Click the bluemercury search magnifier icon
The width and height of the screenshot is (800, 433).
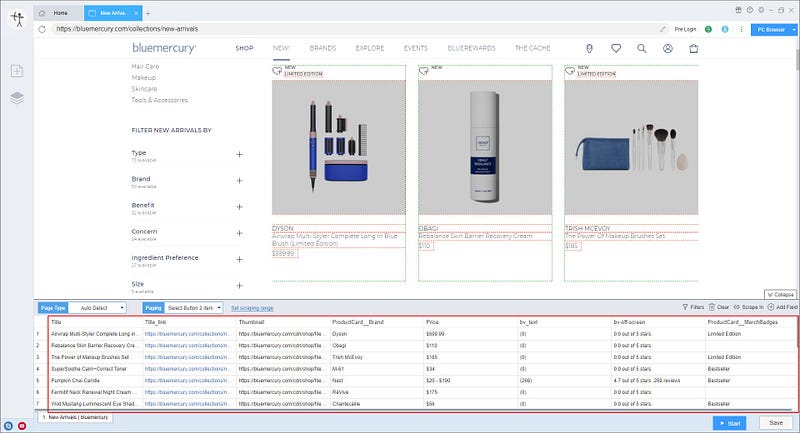640,47
